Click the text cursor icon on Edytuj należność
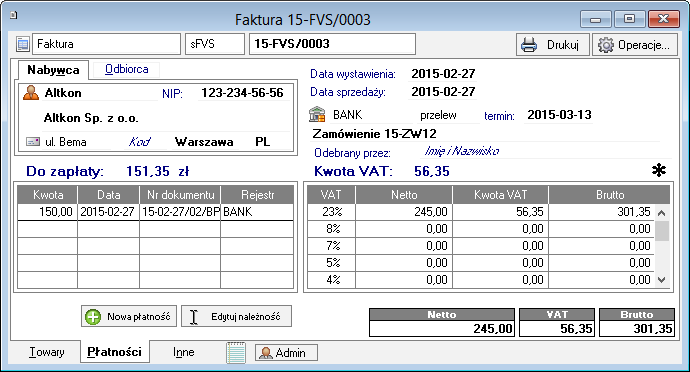690x372 pixels. coord(194,317)
